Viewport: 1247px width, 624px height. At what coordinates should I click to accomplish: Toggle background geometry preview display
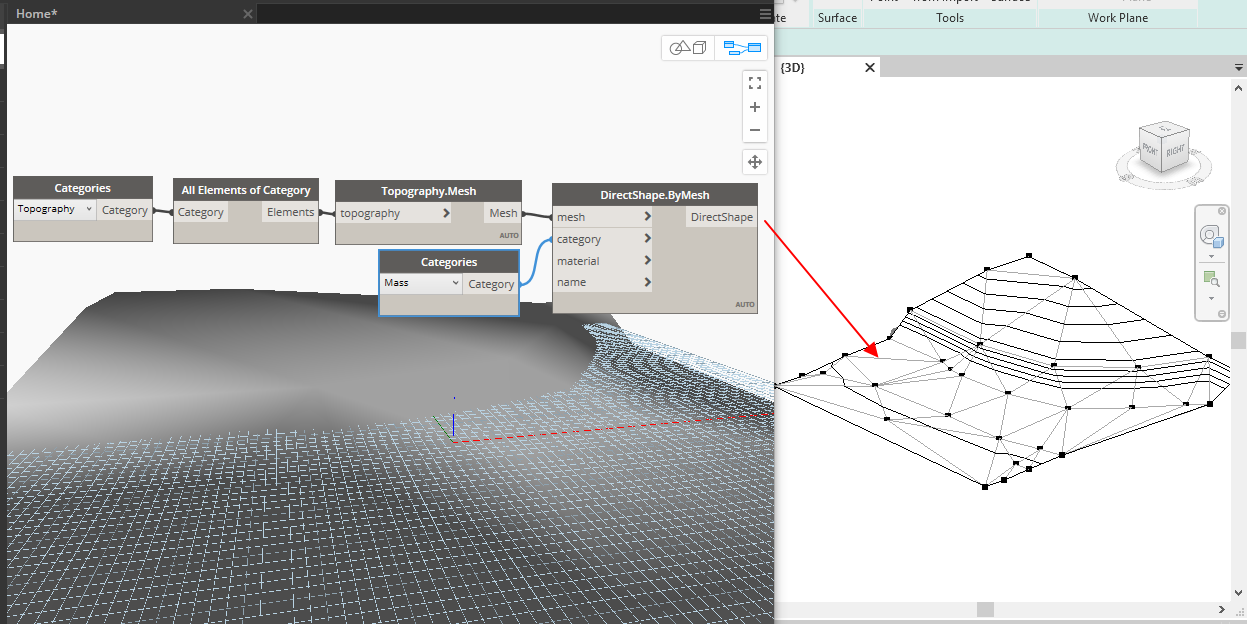687,47
